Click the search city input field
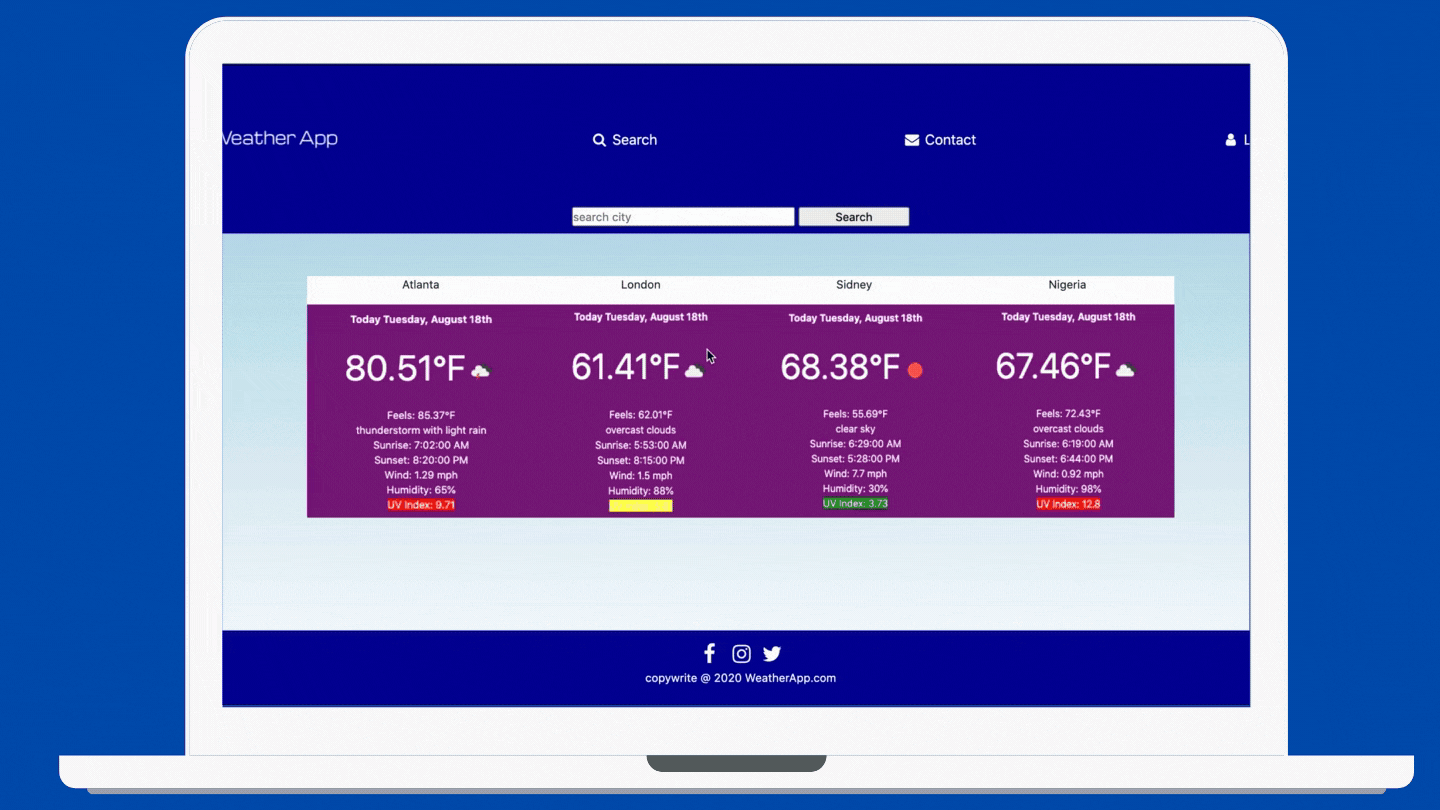Image resolution: width=1440 pixels, height=810 pixels. click(x=683, y=217)
